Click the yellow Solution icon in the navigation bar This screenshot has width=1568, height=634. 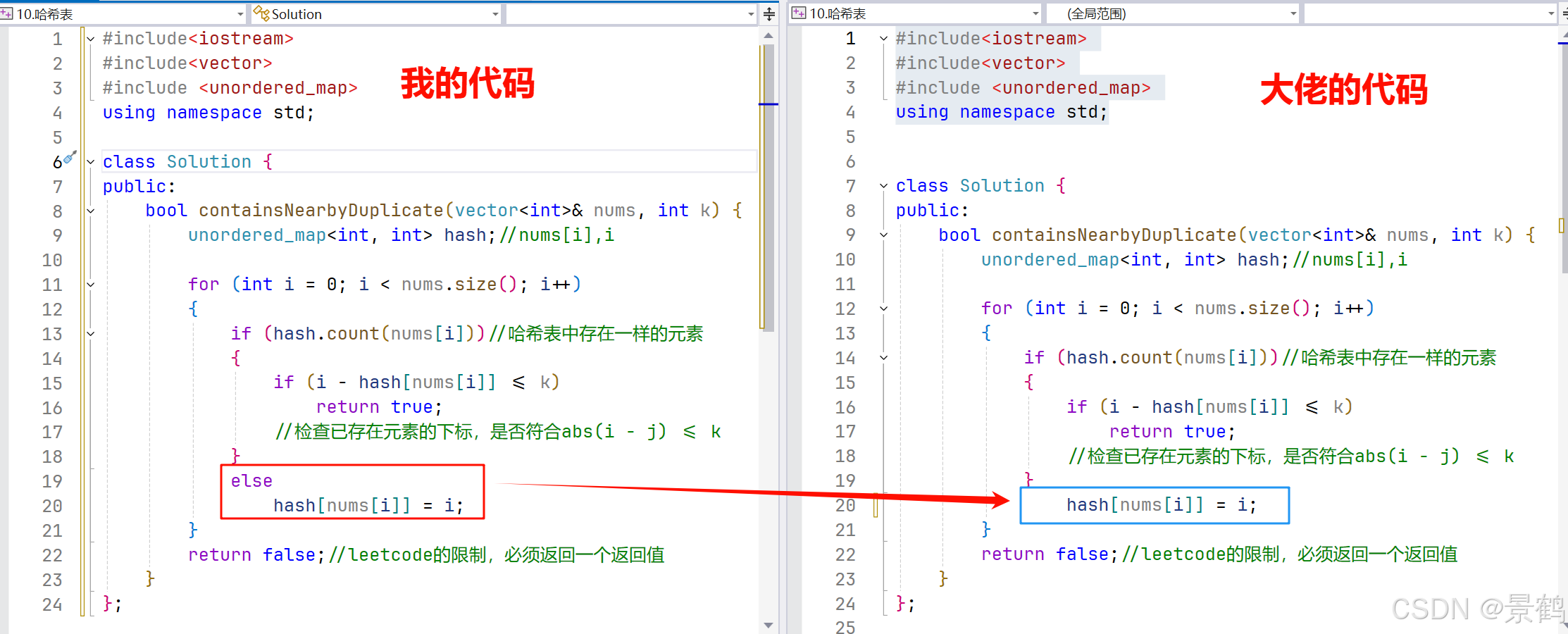coord(260,13)
